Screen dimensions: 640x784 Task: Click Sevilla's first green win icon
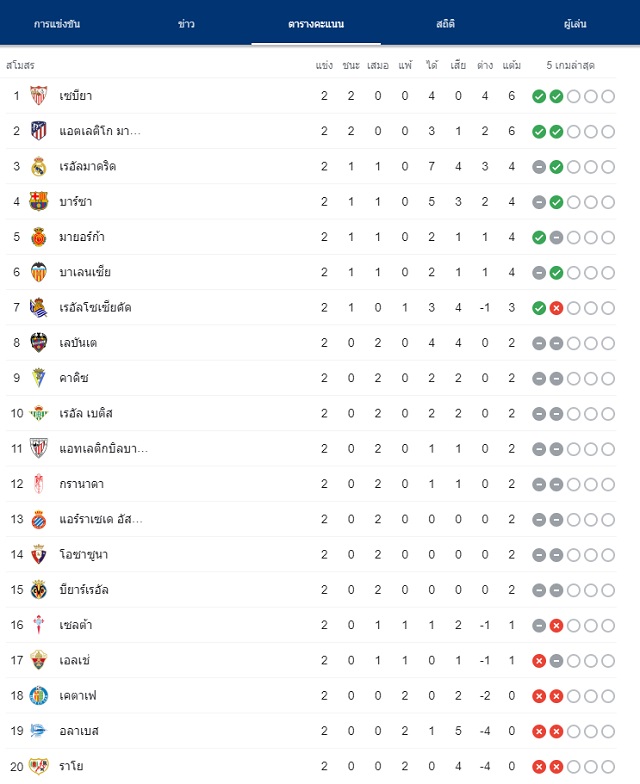tap(539, 96)
